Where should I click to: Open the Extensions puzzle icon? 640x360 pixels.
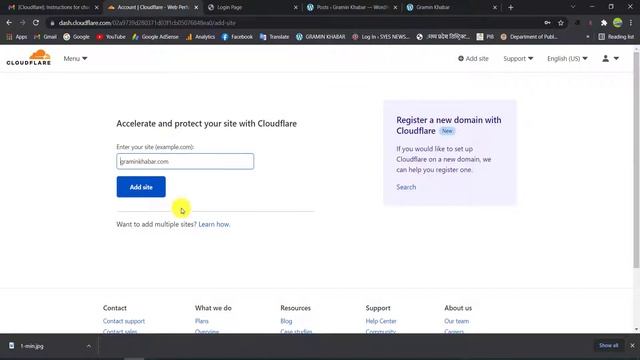pyautogui.click(x=604, y=23)
